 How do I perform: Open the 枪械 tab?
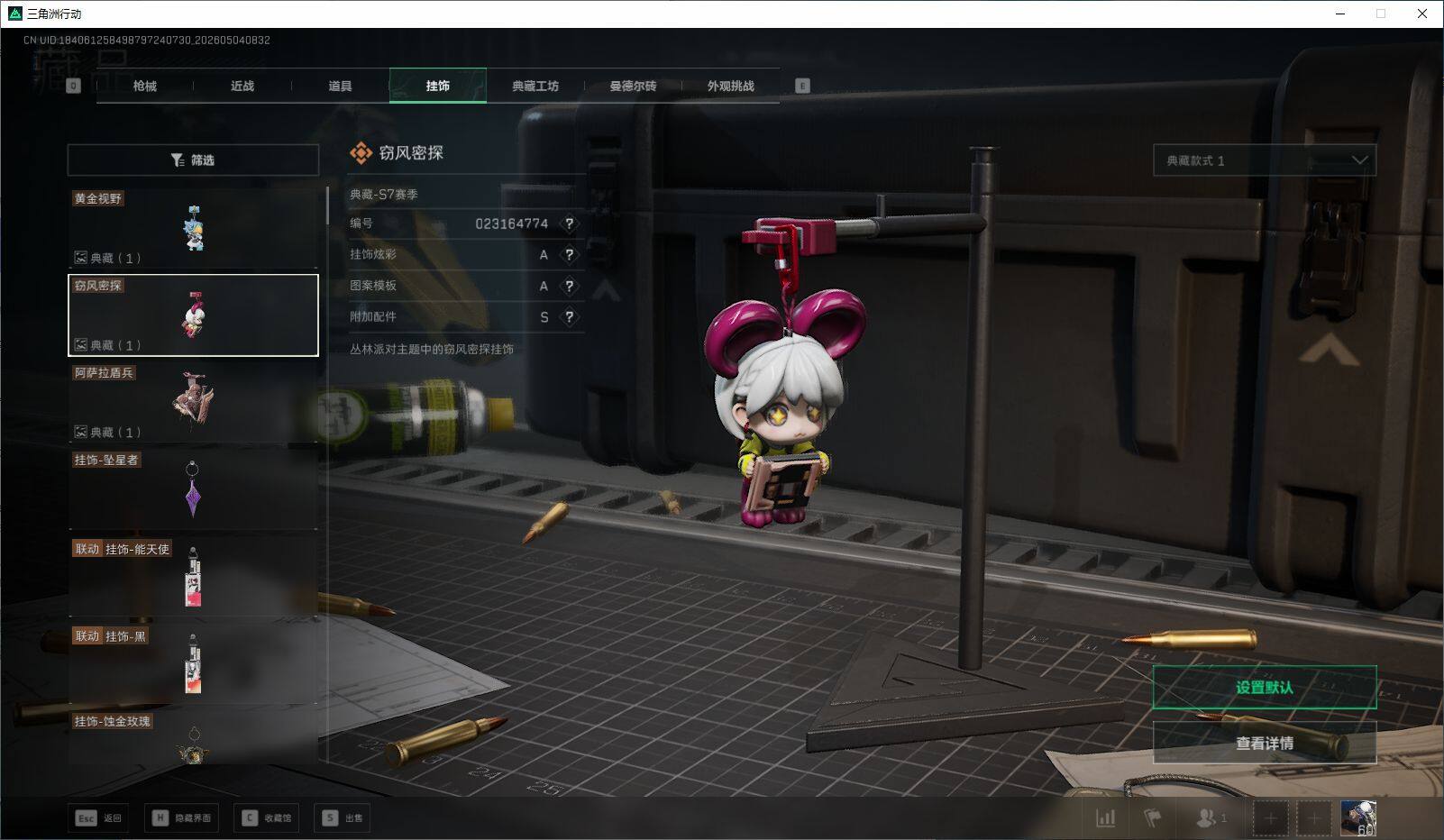tap(144, 86)
